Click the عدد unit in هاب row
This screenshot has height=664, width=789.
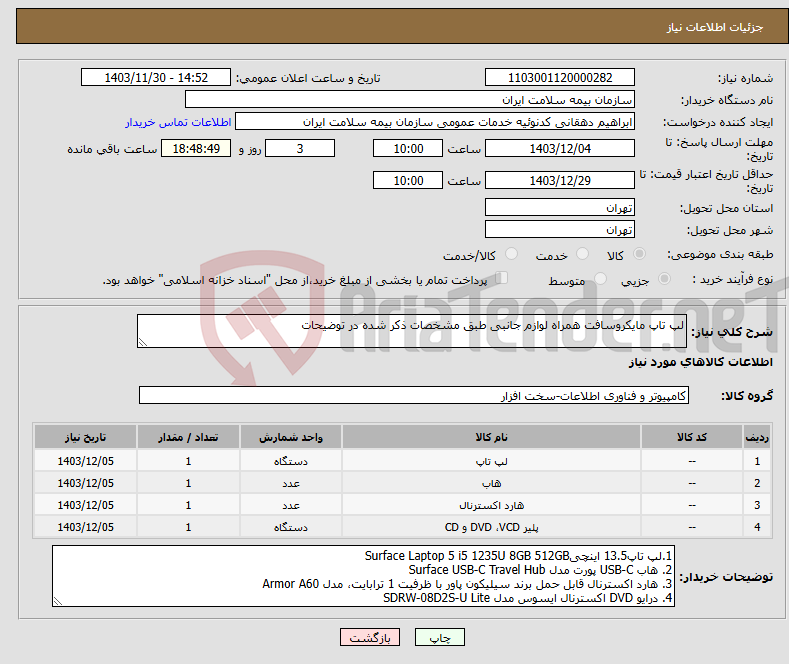pyautogui.click(x=291, y=483)
